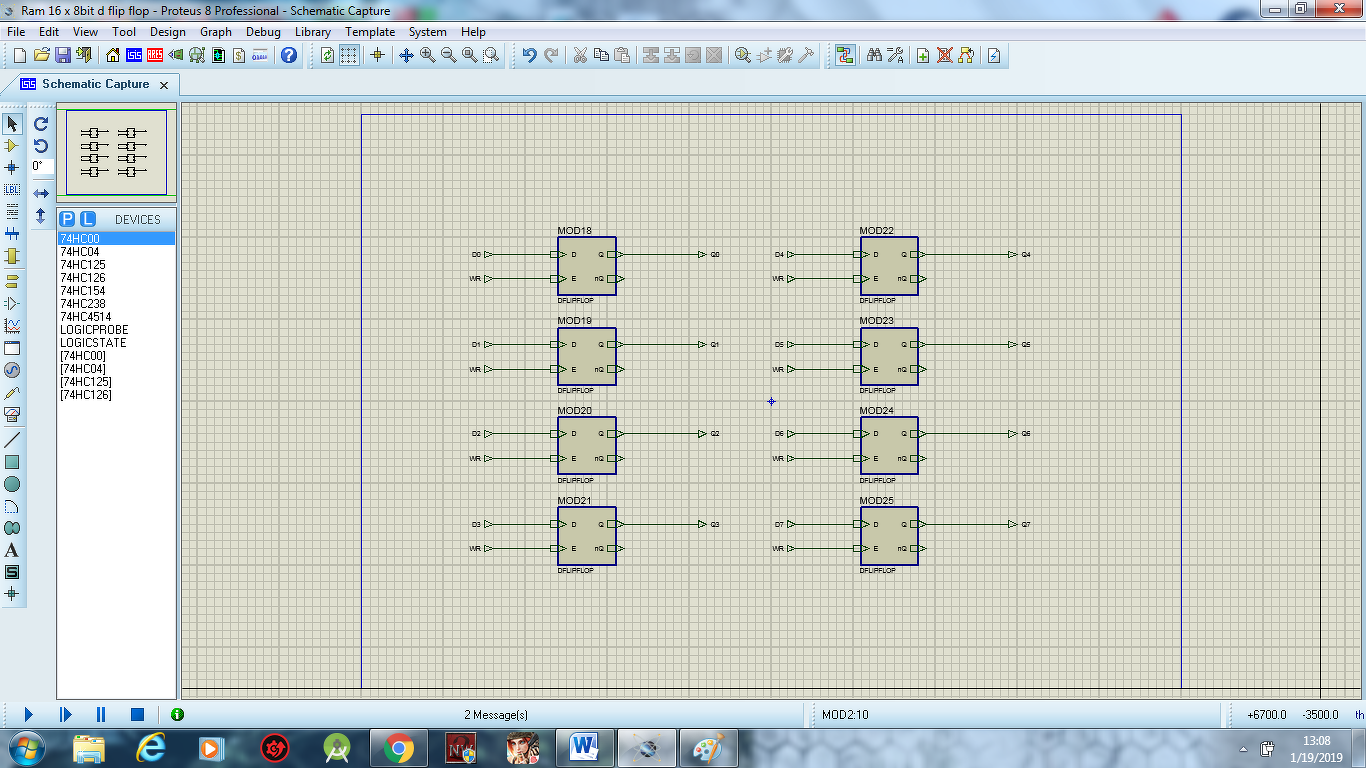
Task: Select Terminals Mode
Action: (12, 281)
